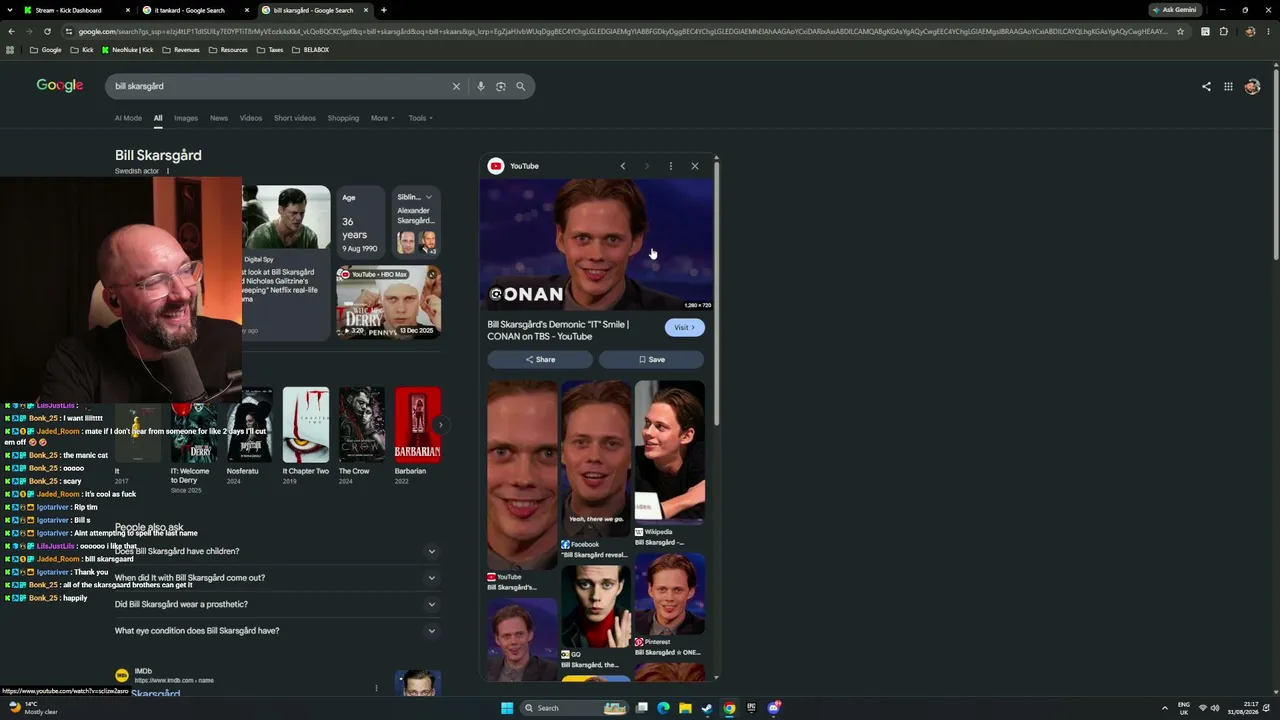Open the Revenues bookmark folder
This screenshot has height=720, width=1280.
click(x=180, y=50)
